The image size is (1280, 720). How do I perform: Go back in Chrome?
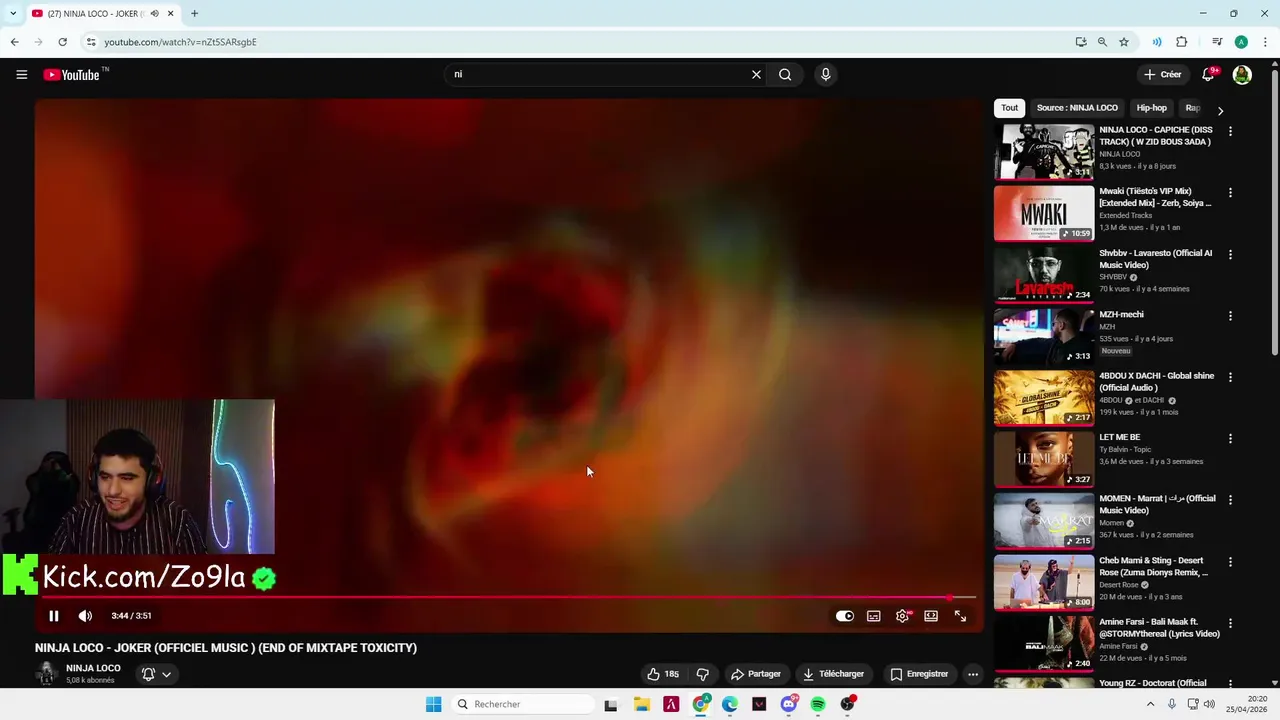pyautogui.click(x=14, y=42)
